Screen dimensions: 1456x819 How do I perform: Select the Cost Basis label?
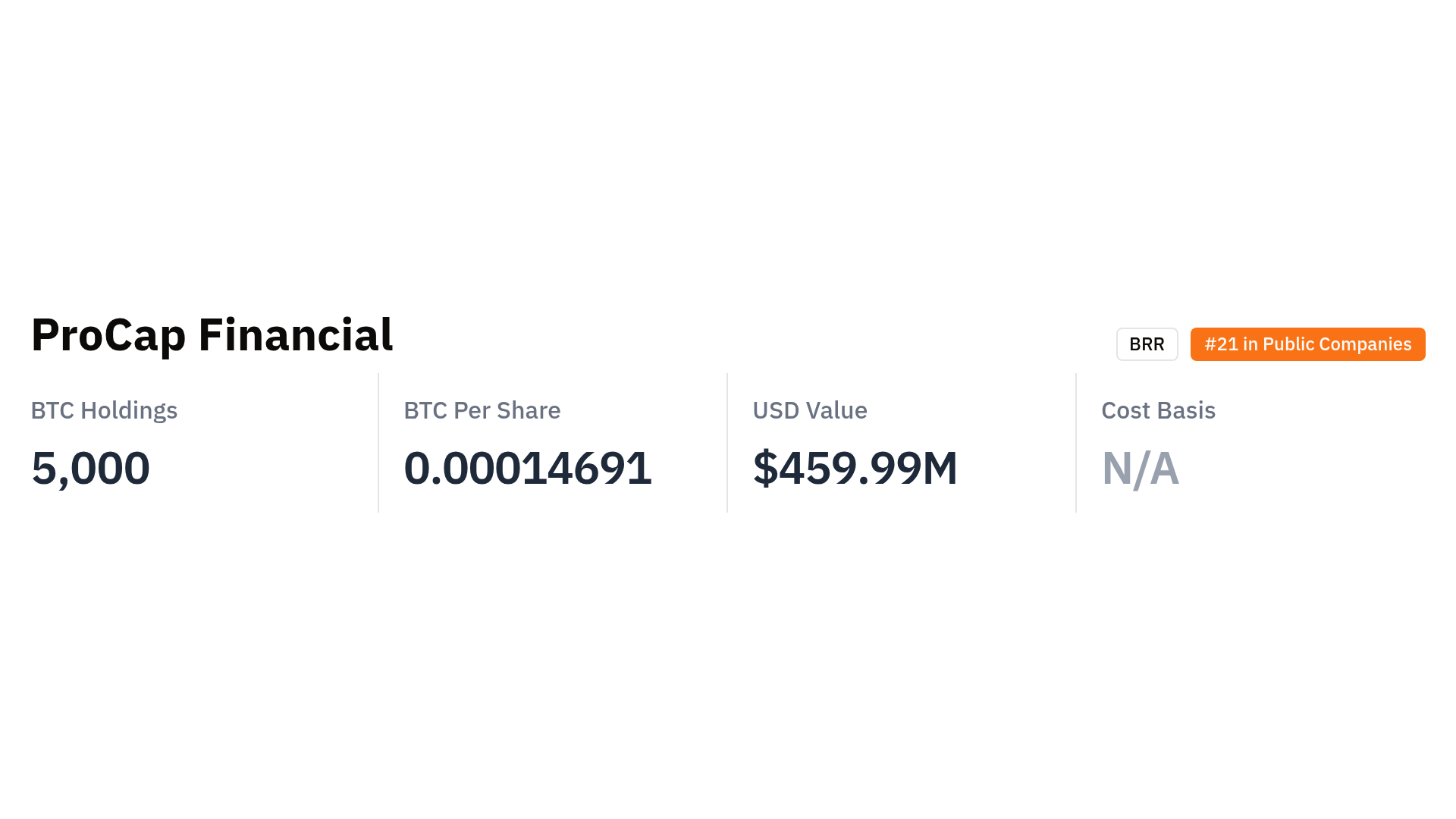pos(1158,410)
